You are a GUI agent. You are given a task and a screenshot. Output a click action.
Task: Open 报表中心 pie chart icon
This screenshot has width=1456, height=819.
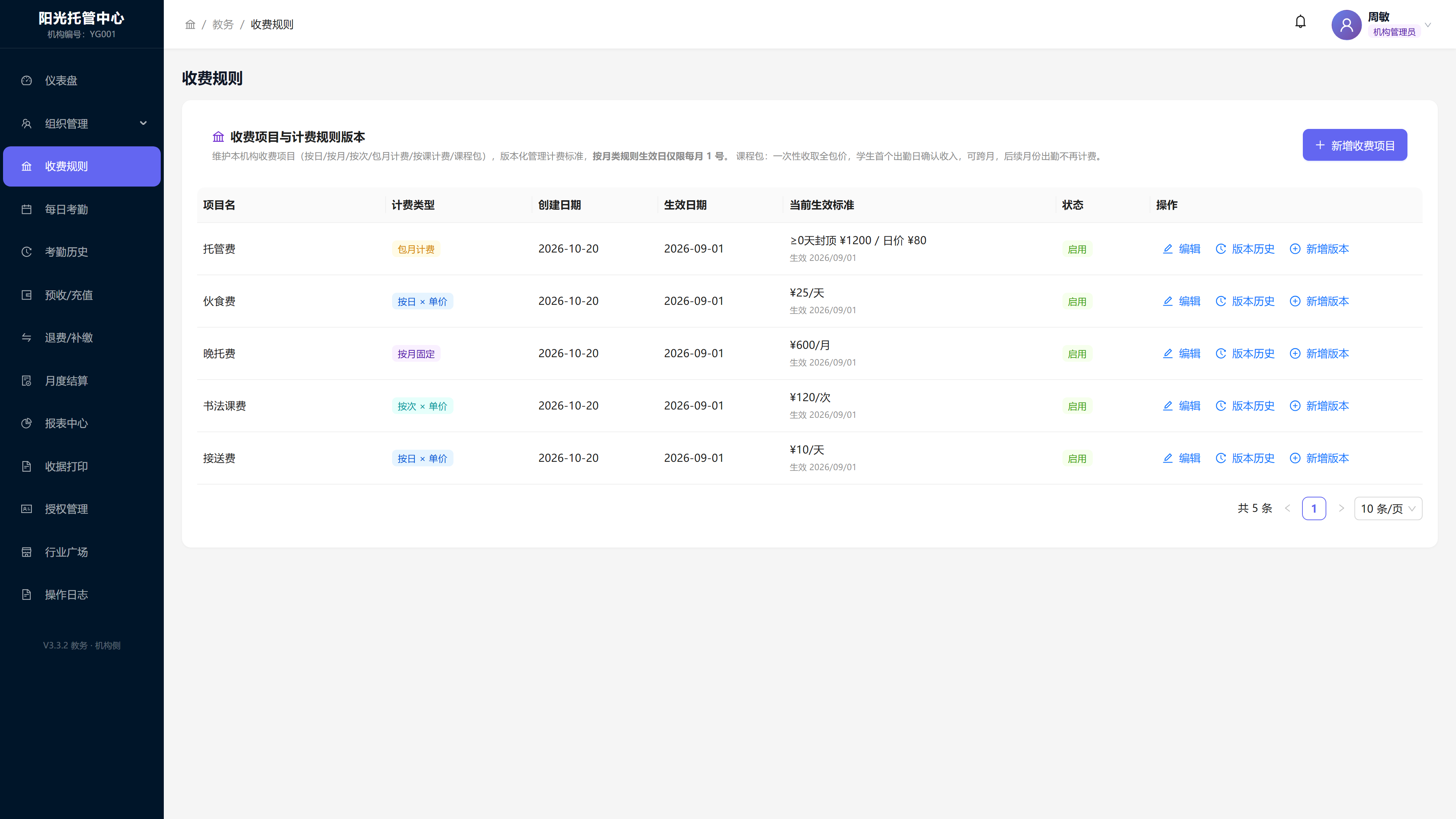pos(27,424)
